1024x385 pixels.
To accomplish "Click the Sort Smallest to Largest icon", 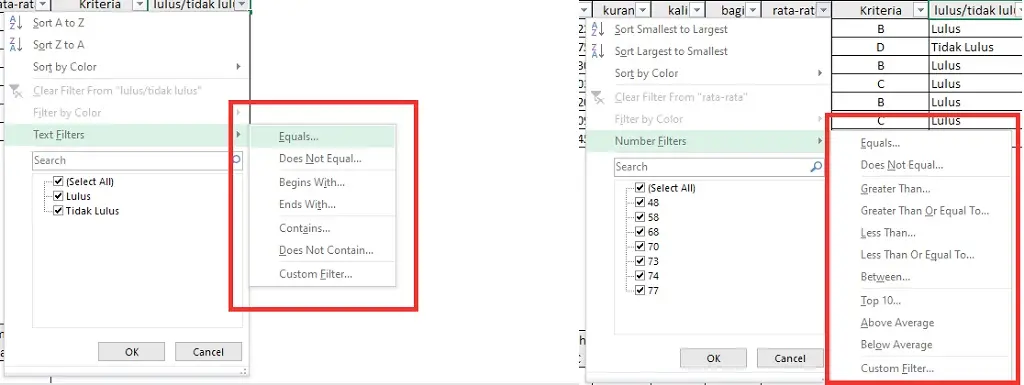I will click(598, 29).
